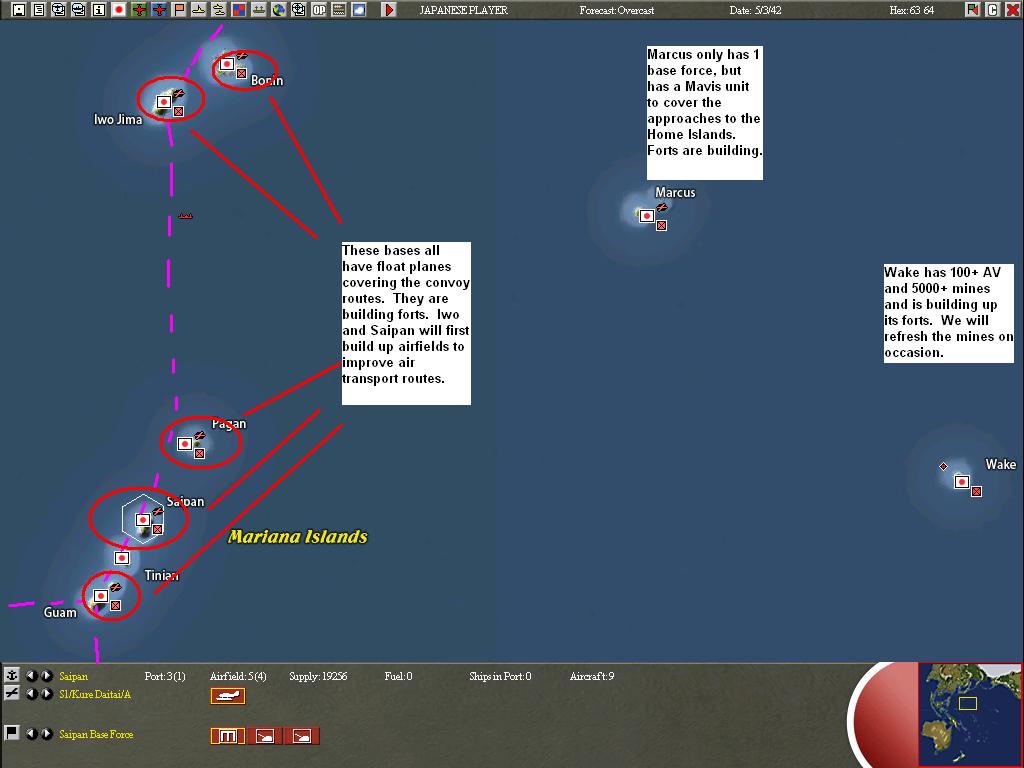Screen dimensions: 1024x768
Task: Click the green and red flag icon
Action: click(x=973, y=10)
